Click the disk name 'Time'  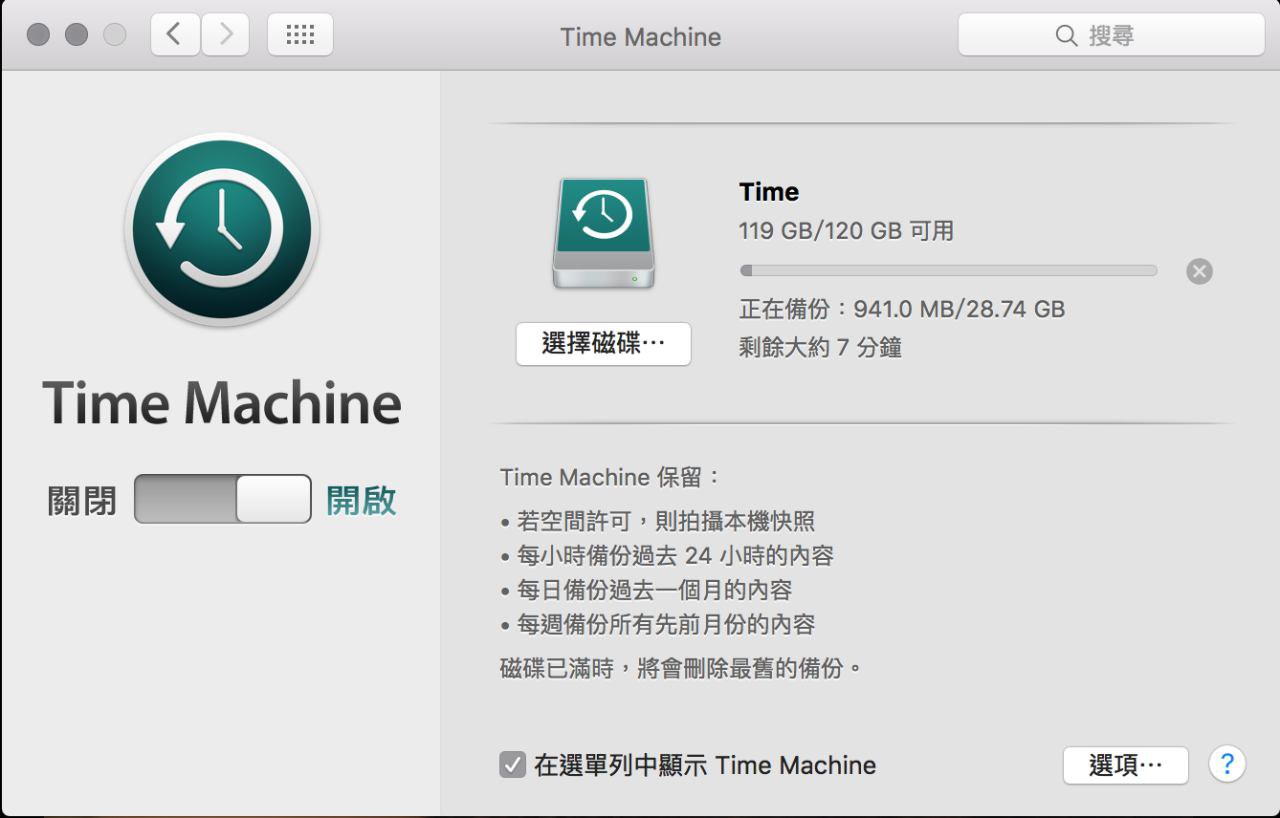769,192
